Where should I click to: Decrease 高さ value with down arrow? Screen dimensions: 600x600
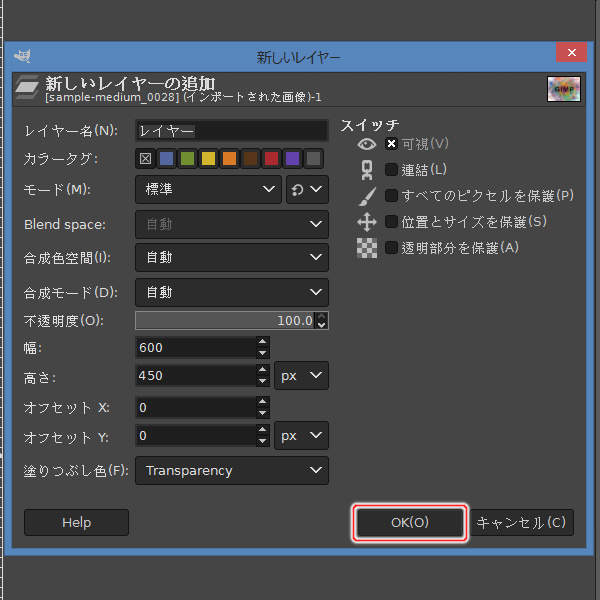(262, 381)
